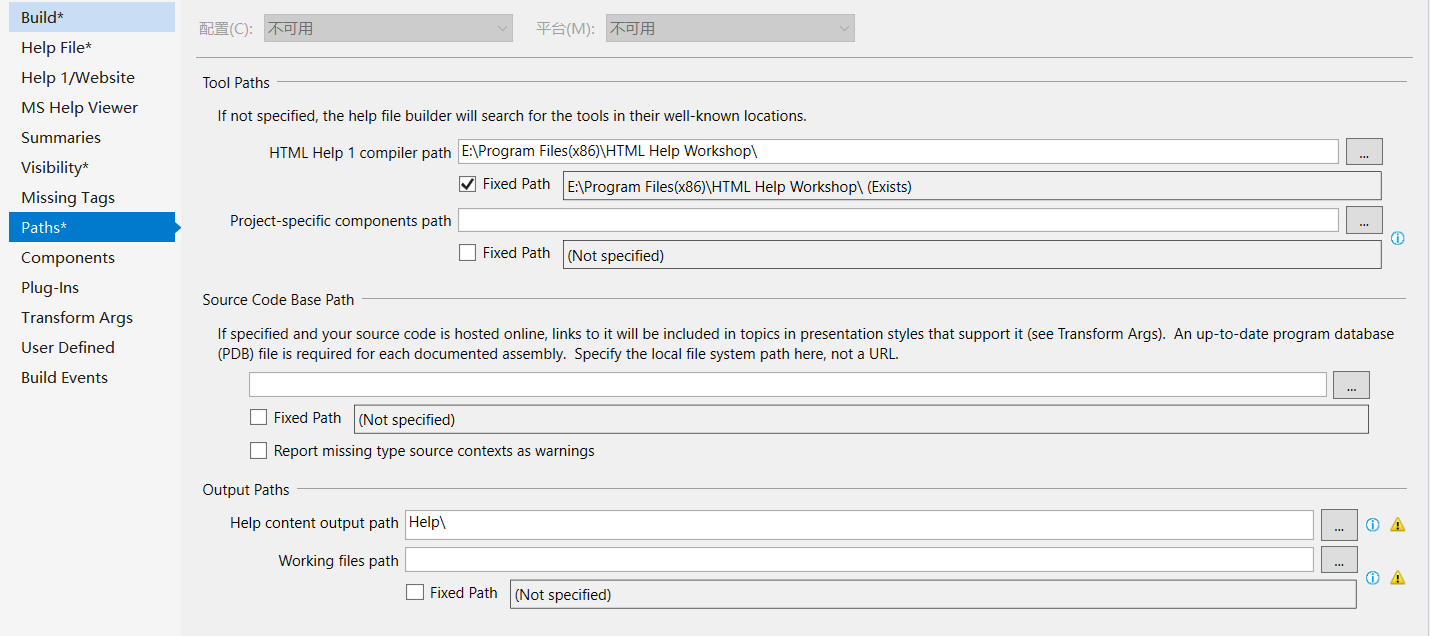Image resolution: width=1430 pixels, height=636 pixels.
Task: Click warning icon beside Working files path
Action: (1398, 577)
